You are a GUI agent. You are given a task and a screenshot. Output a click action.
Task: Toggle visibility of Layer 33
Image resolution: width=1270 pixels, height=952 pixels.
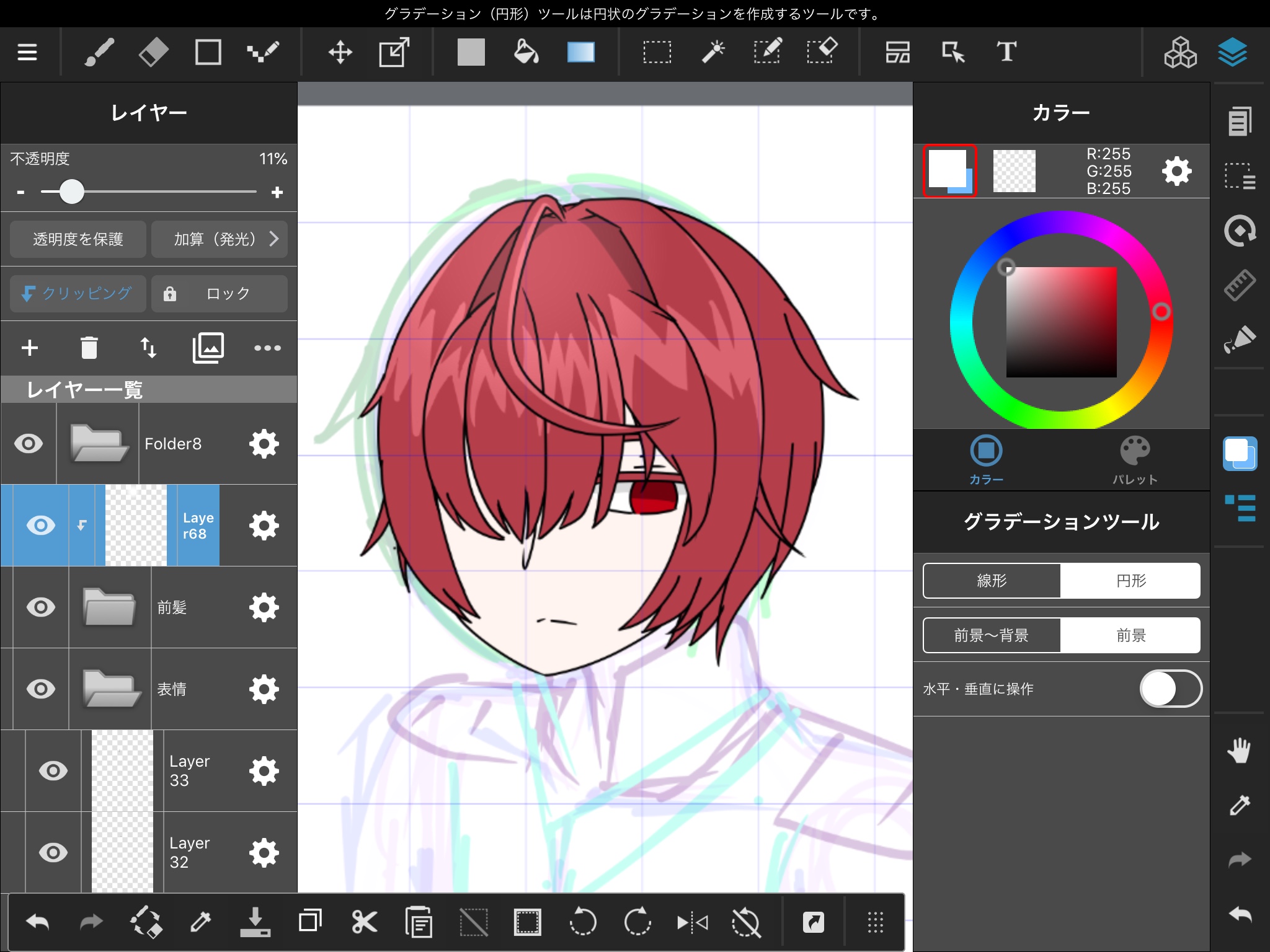[53, 771]
